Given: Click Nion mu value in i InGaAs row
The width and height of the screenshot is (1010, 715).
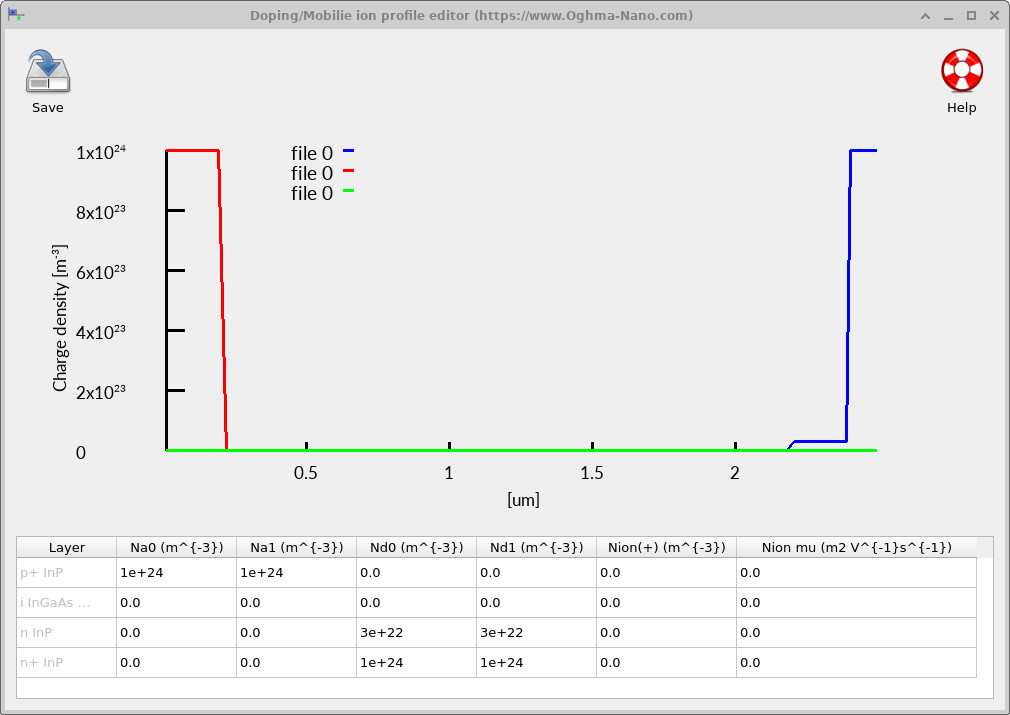Looking at the screenshot, I should point(857,603).
